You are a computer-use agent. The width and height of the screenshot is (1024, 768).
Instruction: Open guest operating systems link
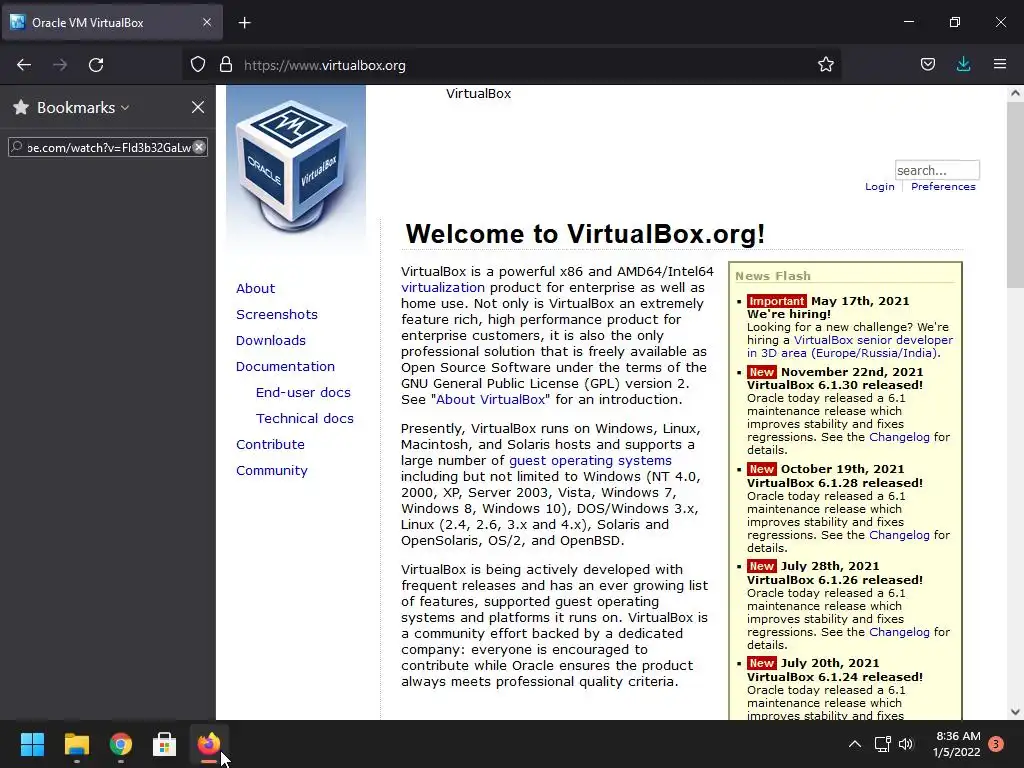tap(590, 460)
